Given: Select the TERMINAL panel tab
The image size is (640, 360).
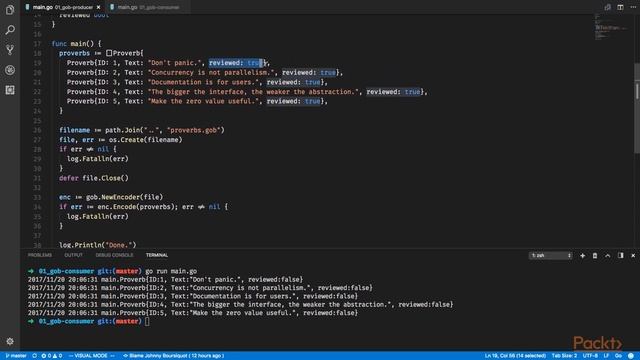Looking at the screenshot, I should coord(157,255).
